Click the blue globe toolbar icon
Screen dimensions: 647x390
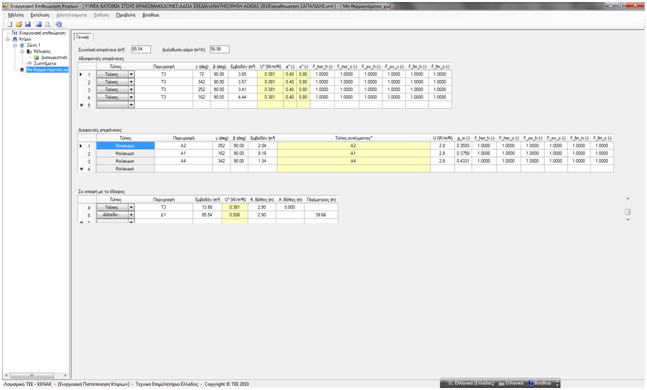pyautogui.click(x=59, y=24)
